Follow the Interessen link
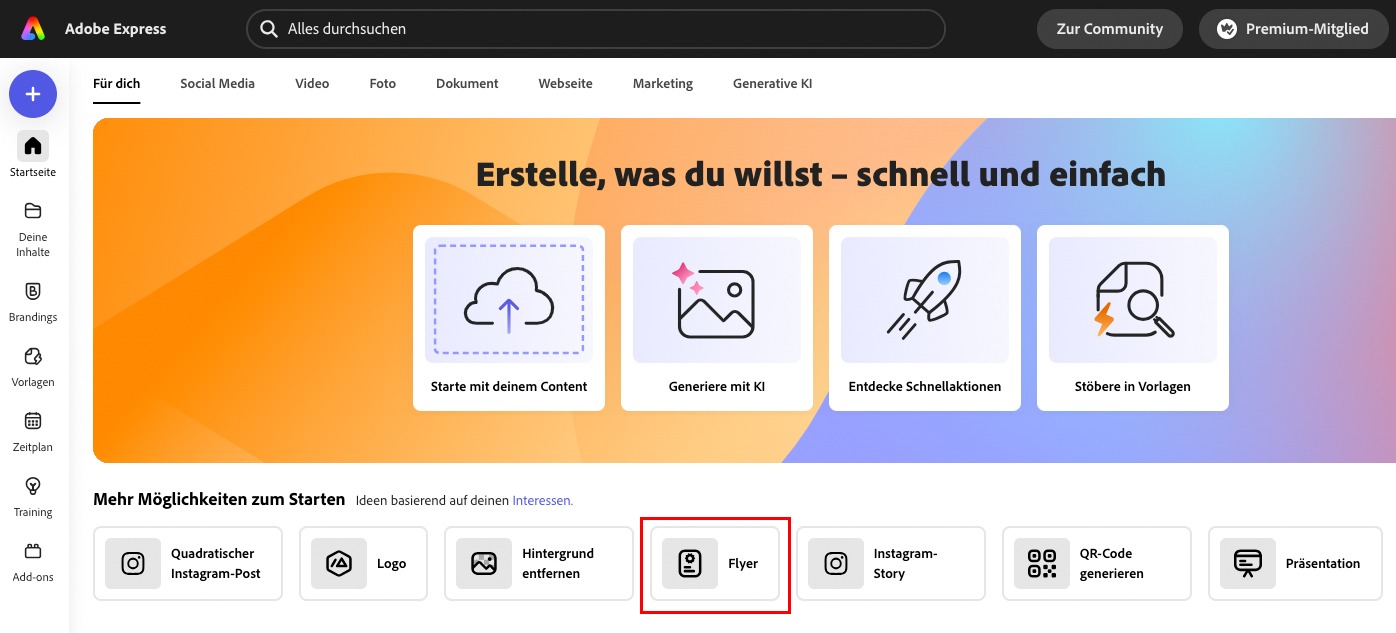Viewport: 1396px width, 633px height. tap(542, 500)
